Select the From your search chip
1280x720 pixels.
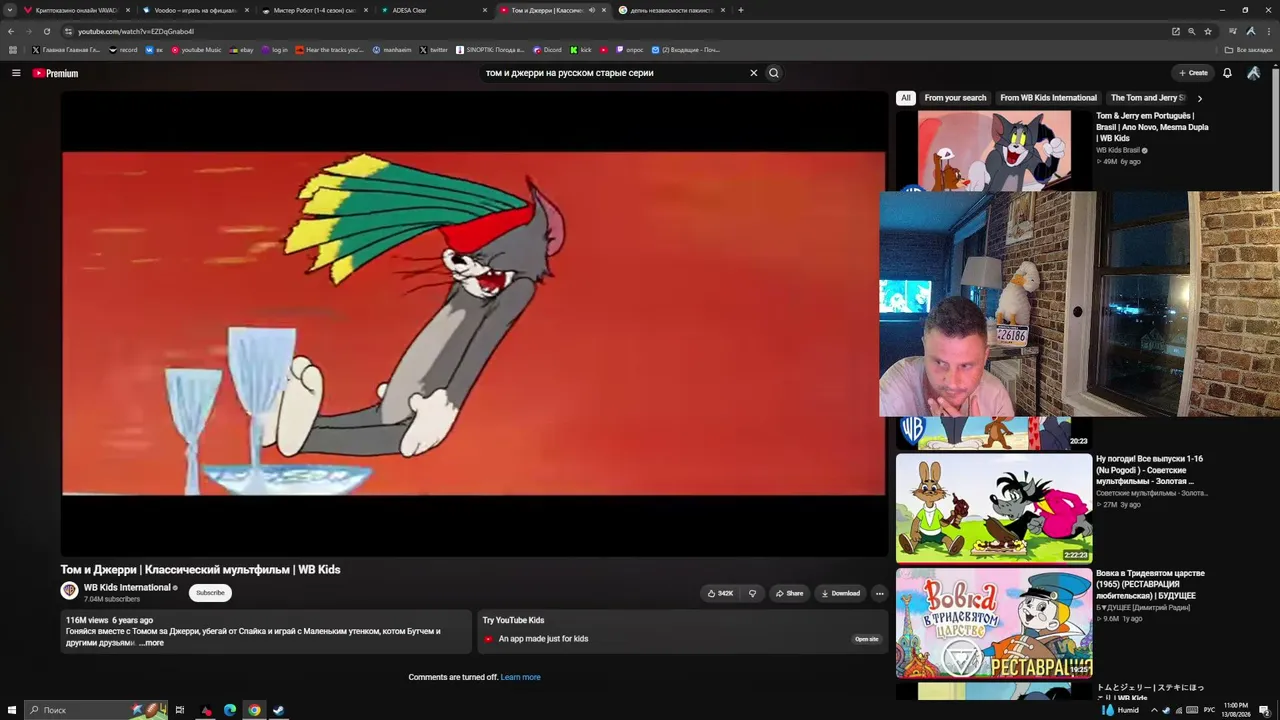click(955, 98)
